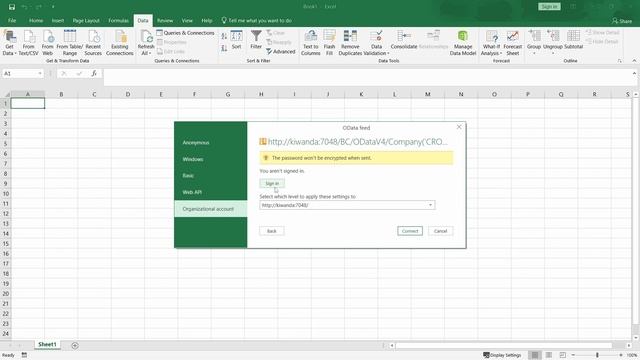Show Queries & Connections pane
The image size is (640, 360).
tap(186, 33)
